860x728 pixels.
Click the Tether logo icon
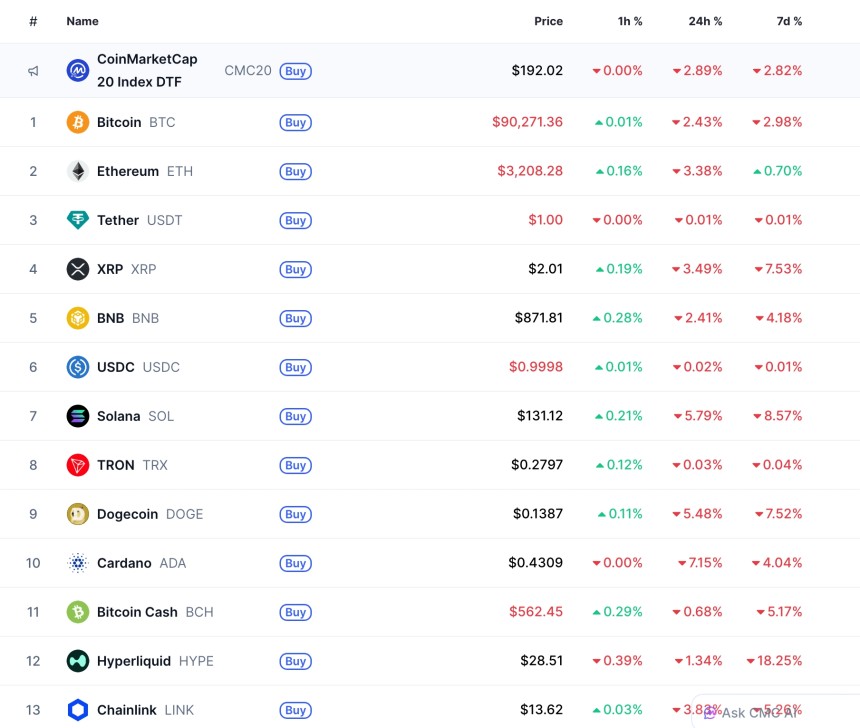click(78, 220)
